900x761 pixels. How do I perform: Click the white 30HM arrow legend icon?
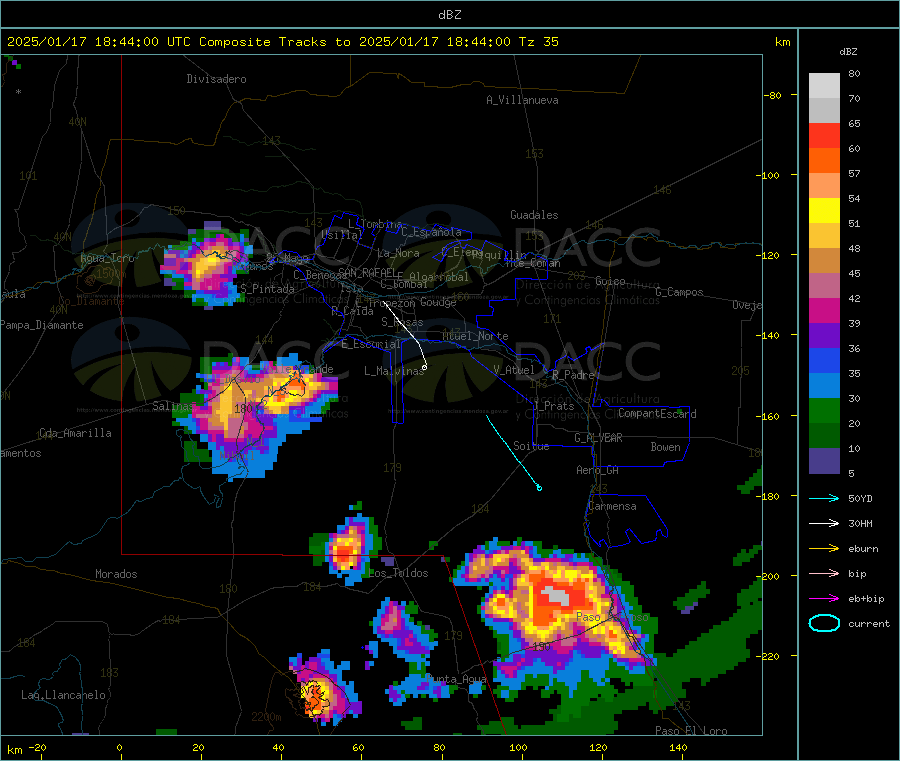coord(824,523)
